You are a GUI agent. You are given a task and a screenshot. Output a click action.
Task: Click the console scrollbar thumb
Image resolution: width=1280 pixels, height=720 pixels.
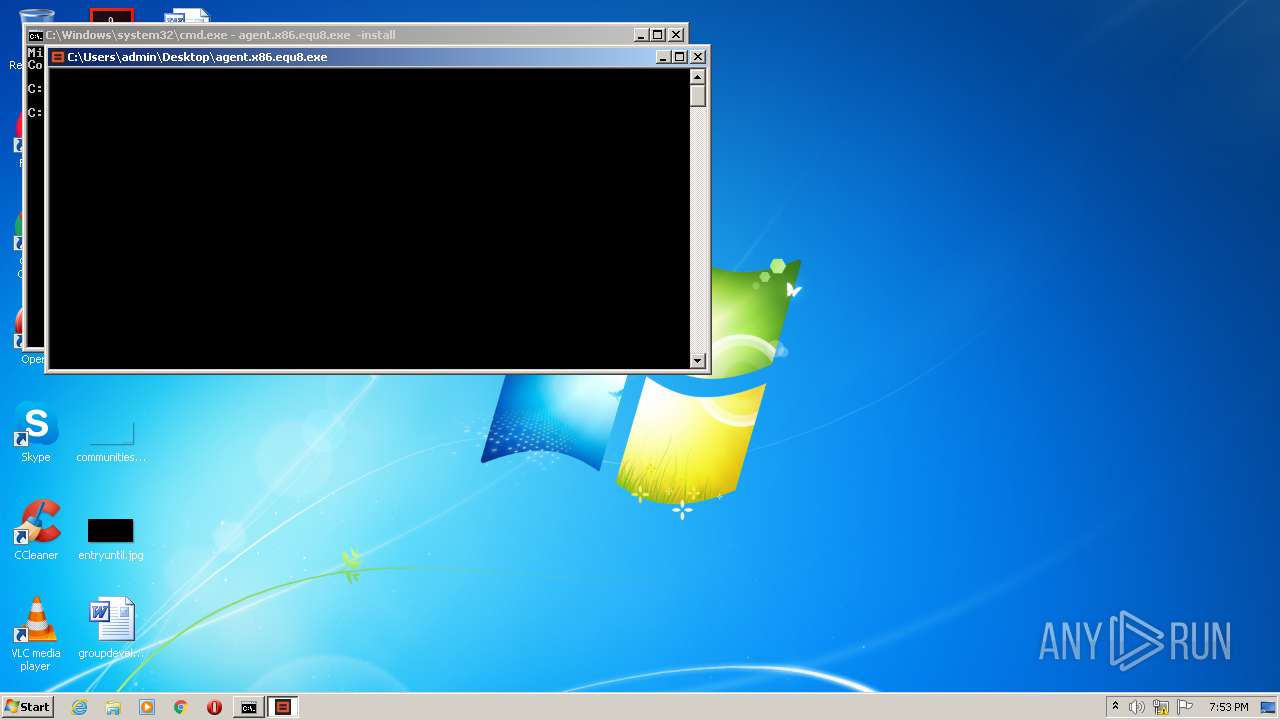pos(698,96)
